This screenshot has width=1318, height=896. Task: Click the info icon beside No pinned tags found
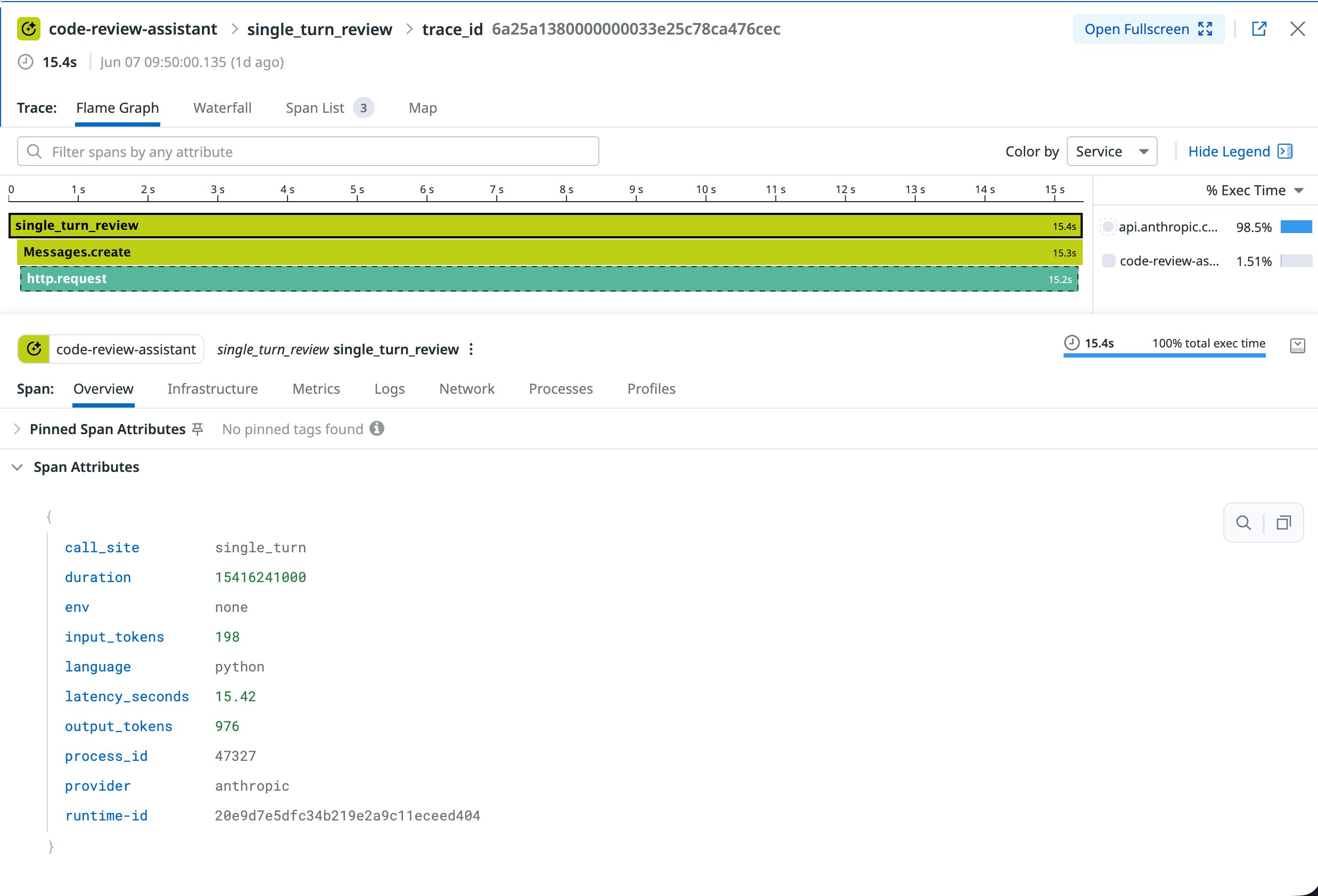tap(376, 428)
